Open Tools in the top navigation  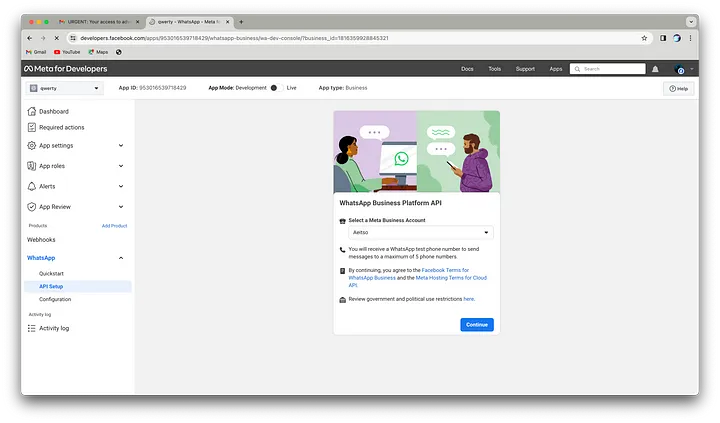495,69
